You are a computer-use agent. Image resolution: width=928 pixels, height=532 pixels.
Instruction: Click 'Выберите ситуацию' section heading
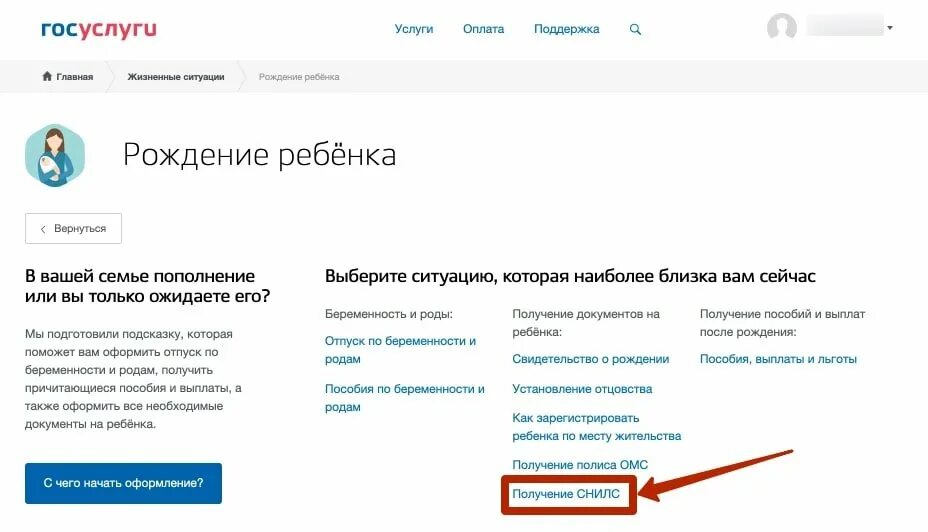[571, 276]
